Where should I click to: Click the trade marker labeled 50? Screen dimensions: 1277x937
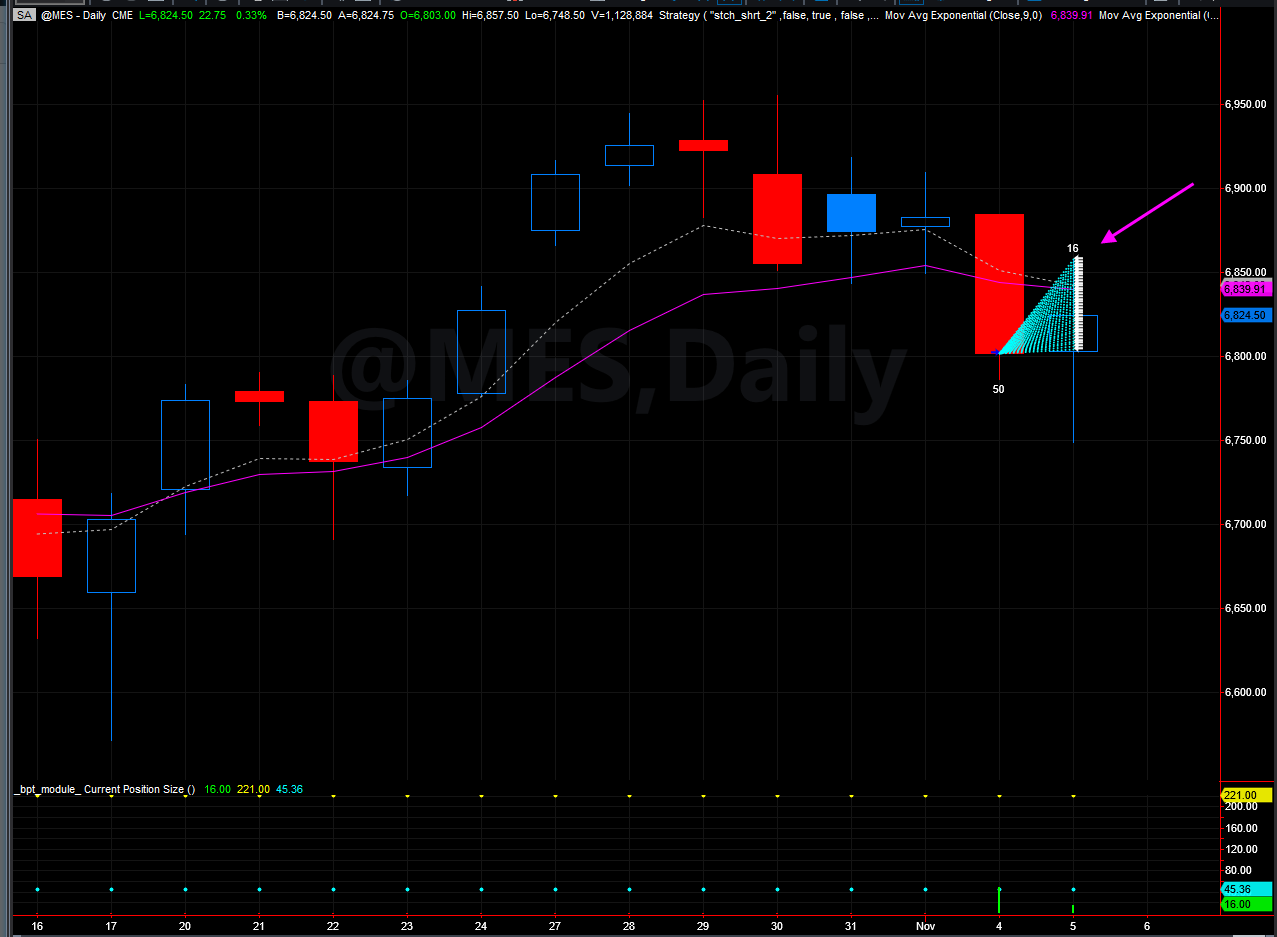tap(998, 389)
